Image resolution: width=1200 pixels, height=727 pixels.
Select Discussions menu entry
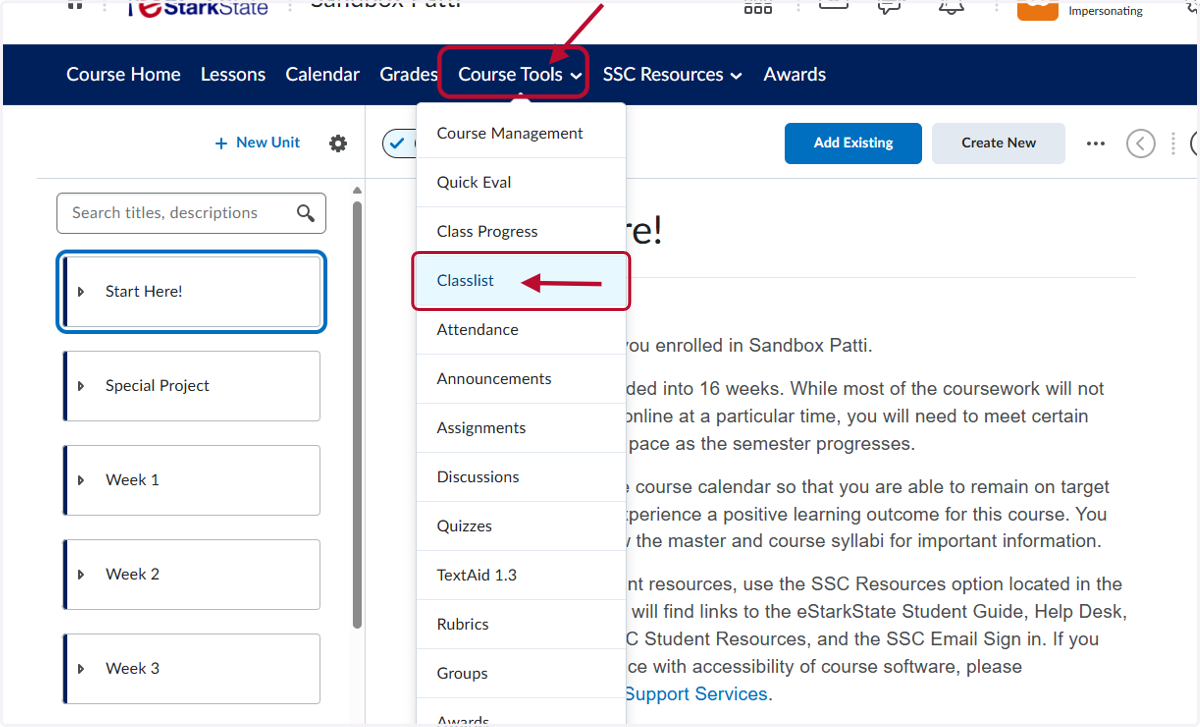pos(521,476)
